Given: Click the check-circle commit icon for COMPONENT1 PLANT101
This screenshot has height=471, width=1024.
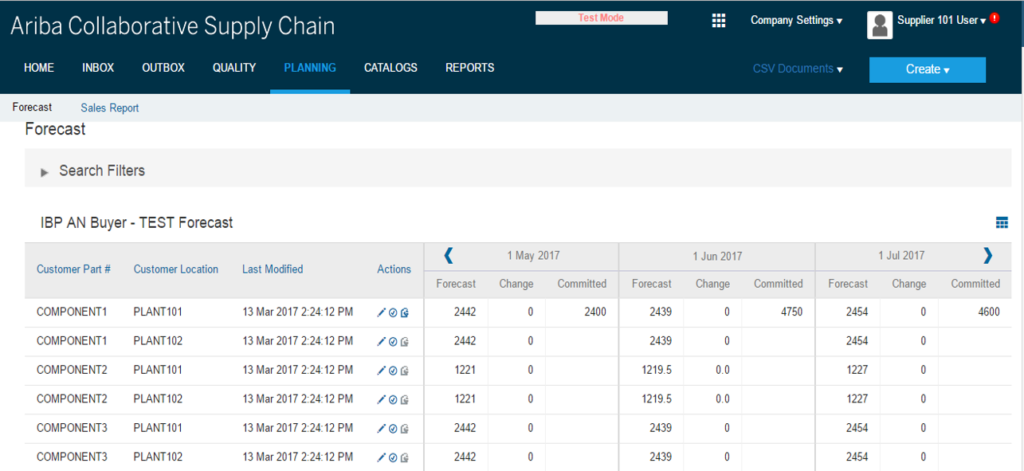Looking at the screenshot, I should [393, 313].
